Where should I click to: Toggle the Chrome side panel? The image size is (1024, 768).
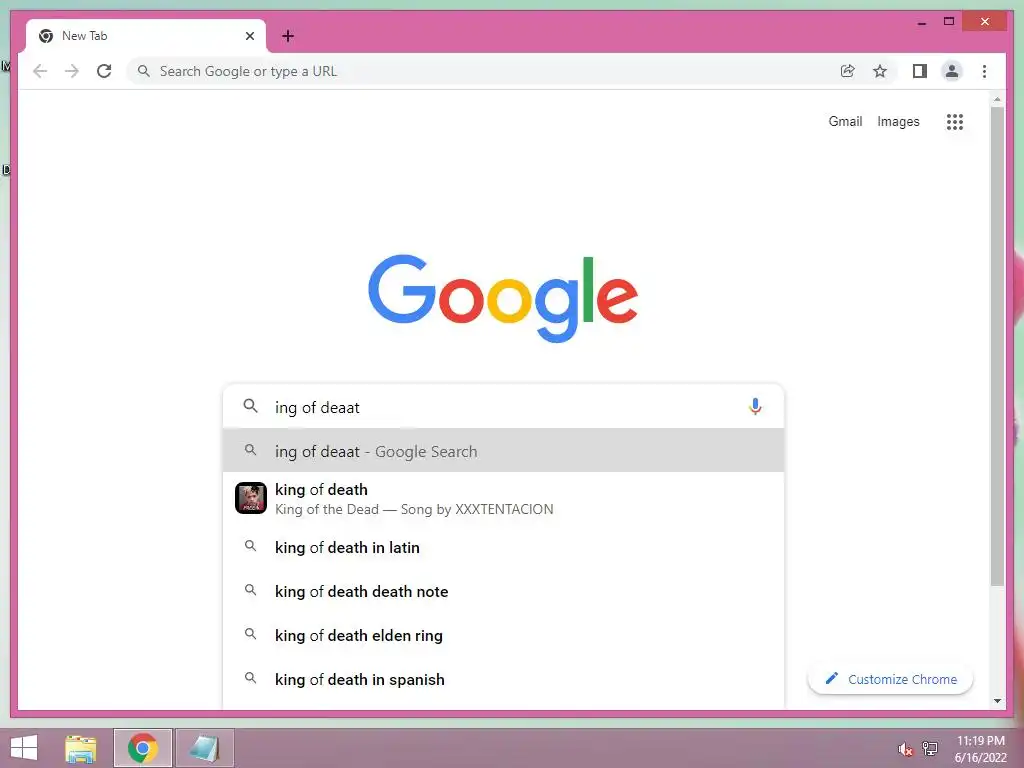[920, 71]
